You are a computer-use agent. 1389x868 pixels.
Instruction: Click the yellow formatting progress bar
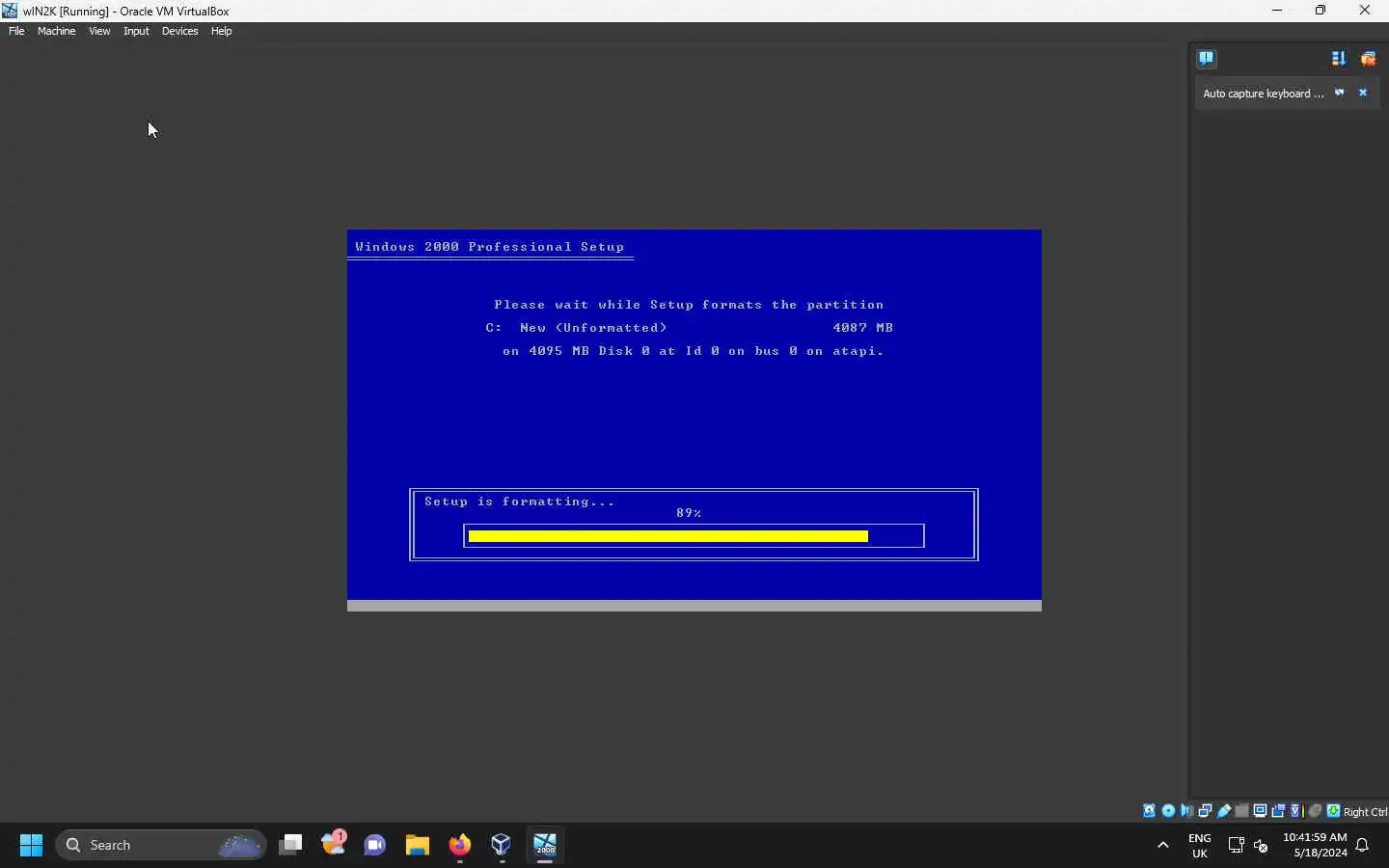tap(668, 536)
